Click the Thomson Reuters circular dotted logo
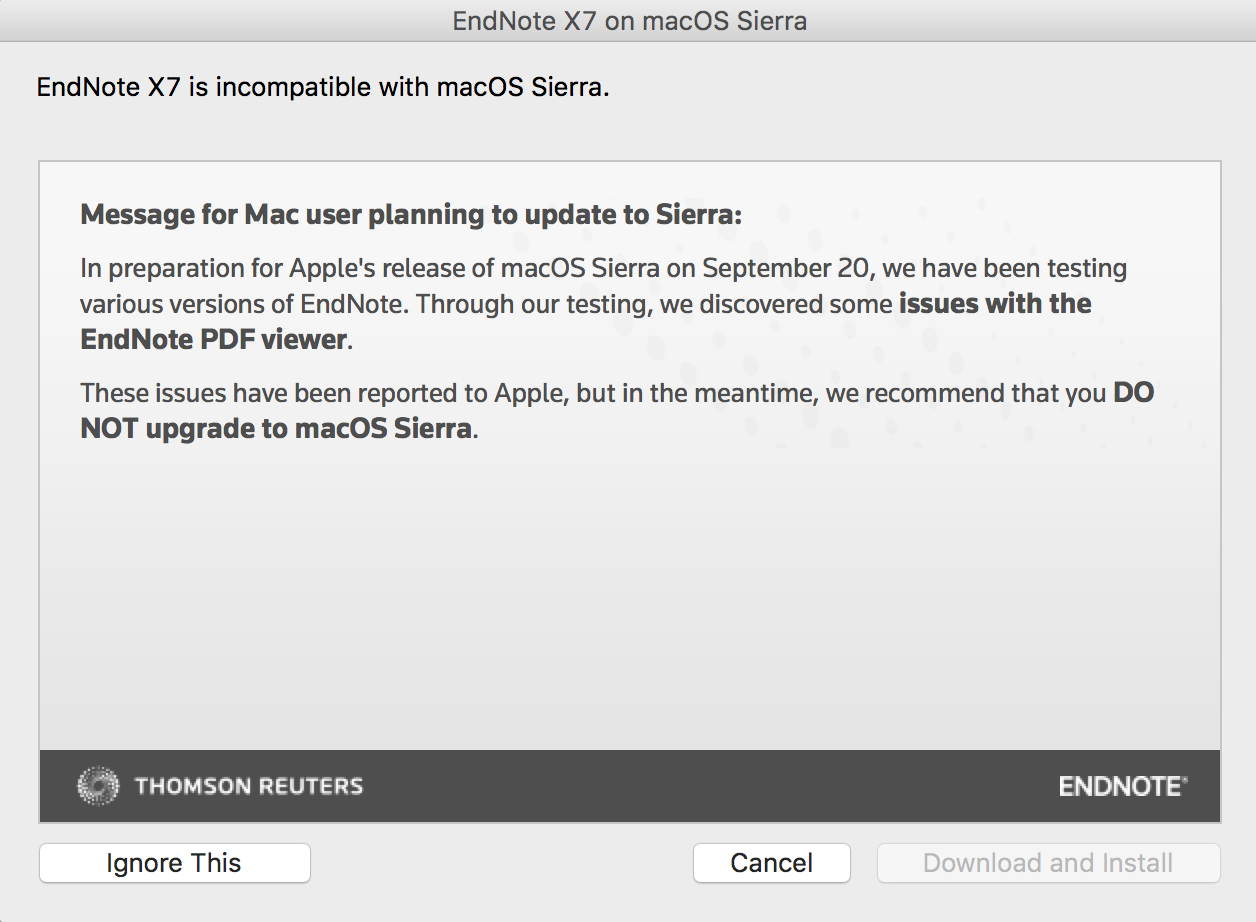 pos(97,786)
